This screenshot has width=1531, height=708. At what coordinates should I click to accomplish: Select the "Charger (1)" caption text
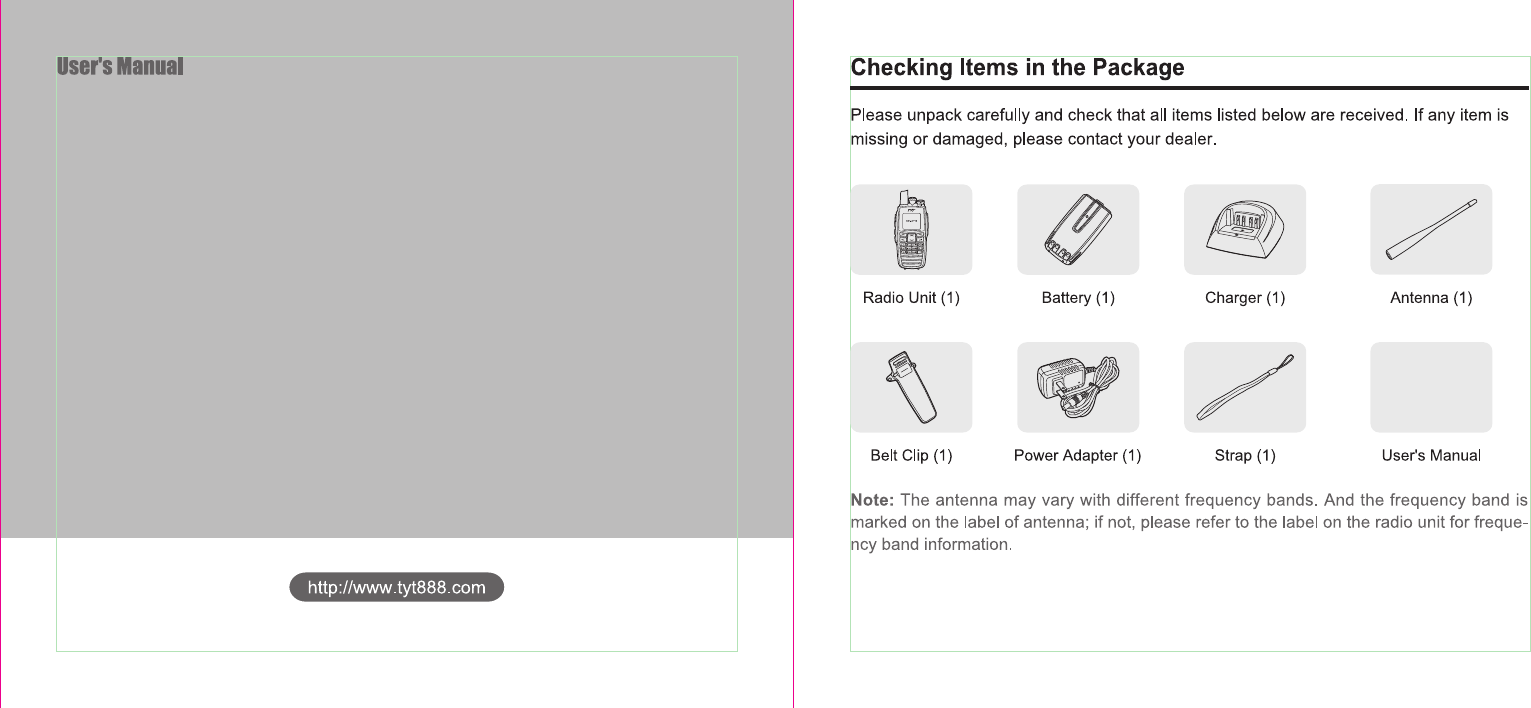(x=1245, y=298)
